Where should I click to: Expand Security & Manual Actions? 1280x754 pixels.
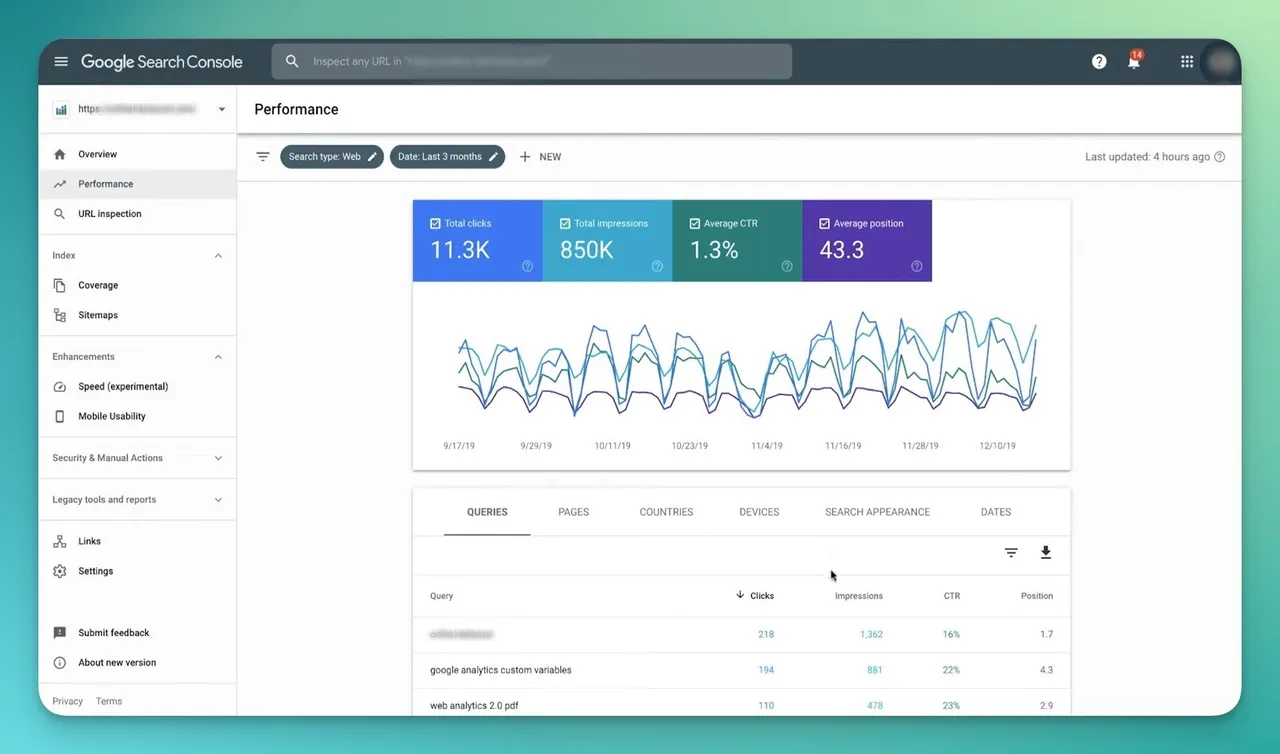click(218, 458)
